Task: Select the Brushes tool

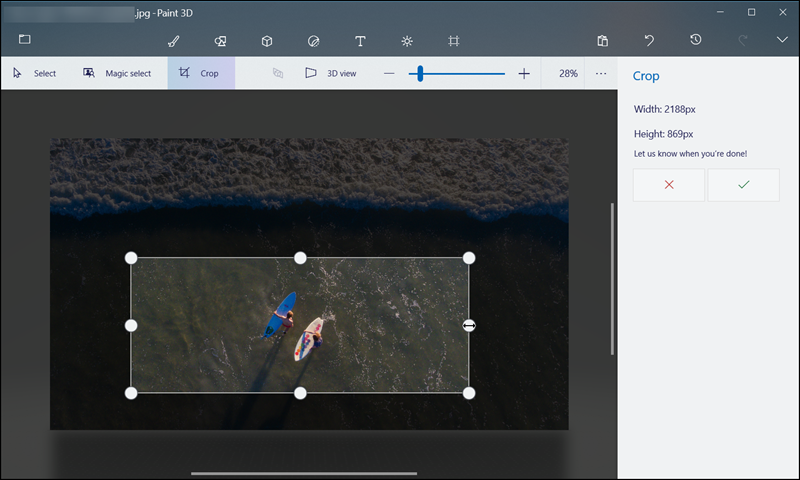Action: click(x=173, y=41)
